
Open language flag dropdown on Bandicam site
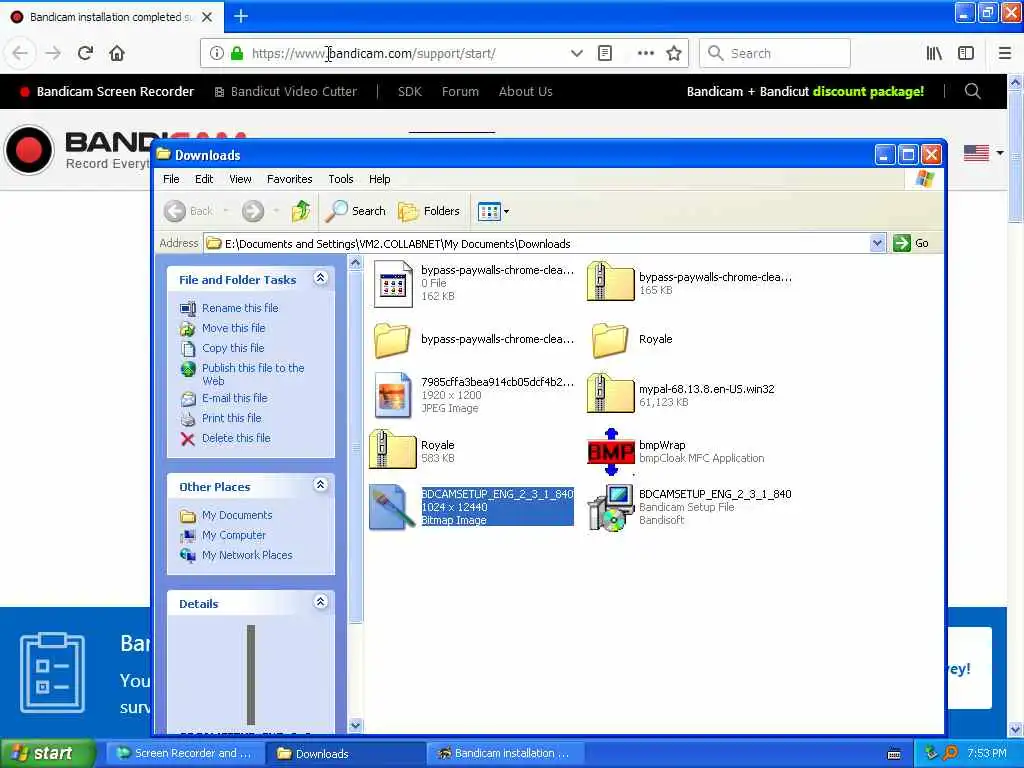(x=984, y=153)
